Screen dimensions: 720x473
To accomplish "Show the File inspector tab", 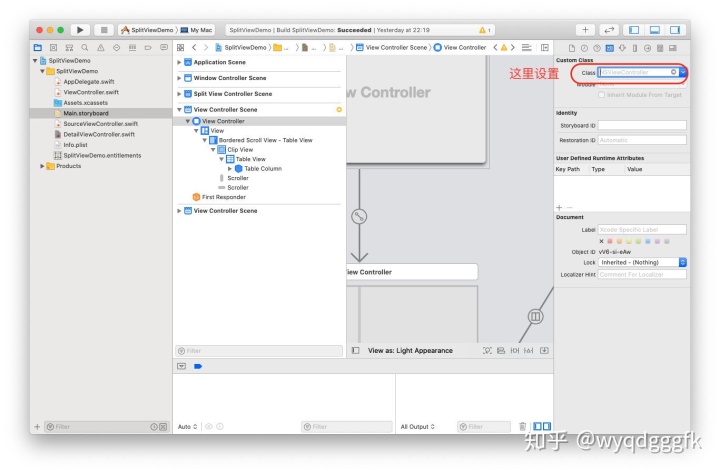I will (572, 48).
